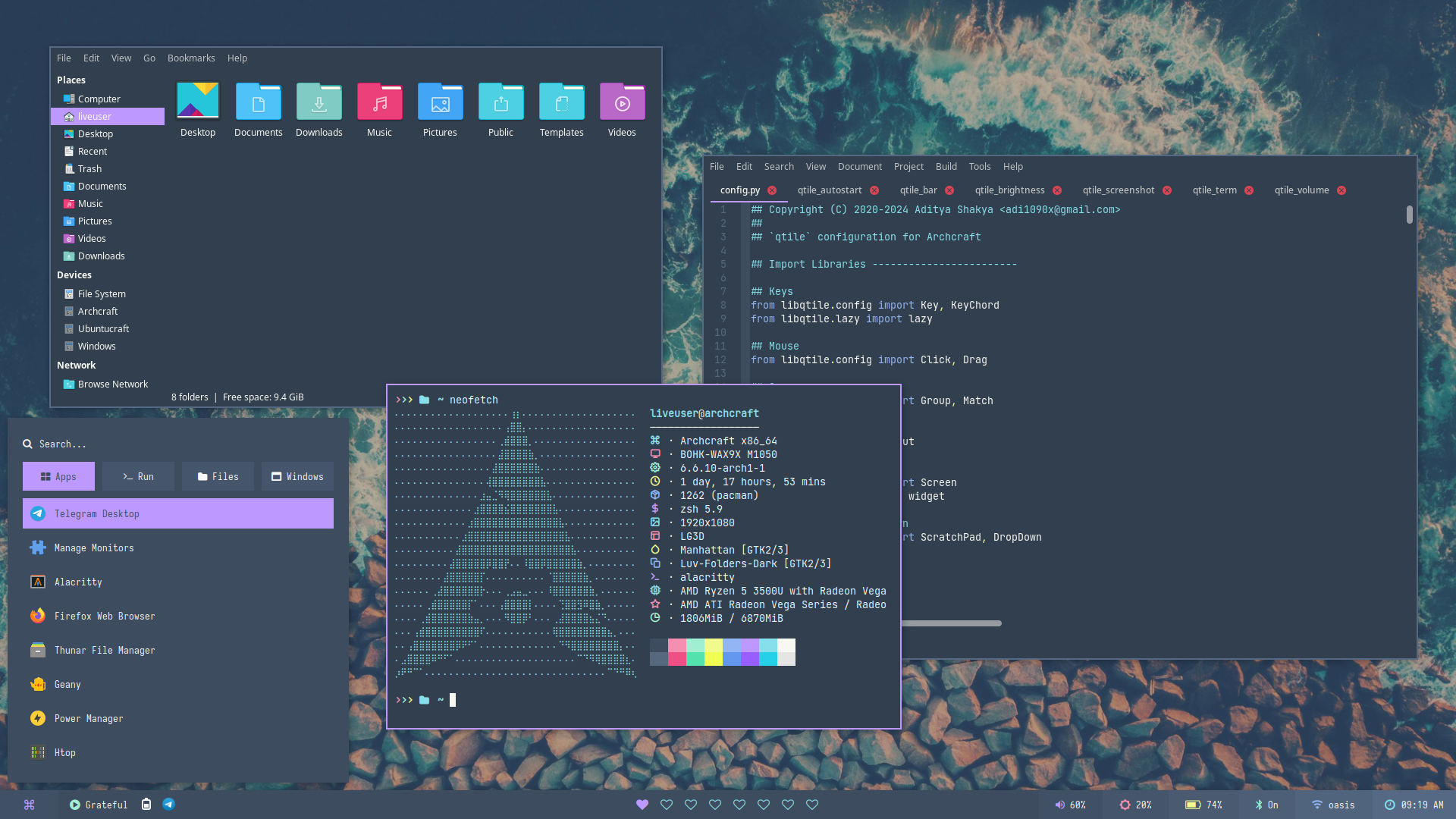This screenshot has height=819, width=1456.
Task: Open the Document menu in Geany
Action: click(x=859, y=167)
